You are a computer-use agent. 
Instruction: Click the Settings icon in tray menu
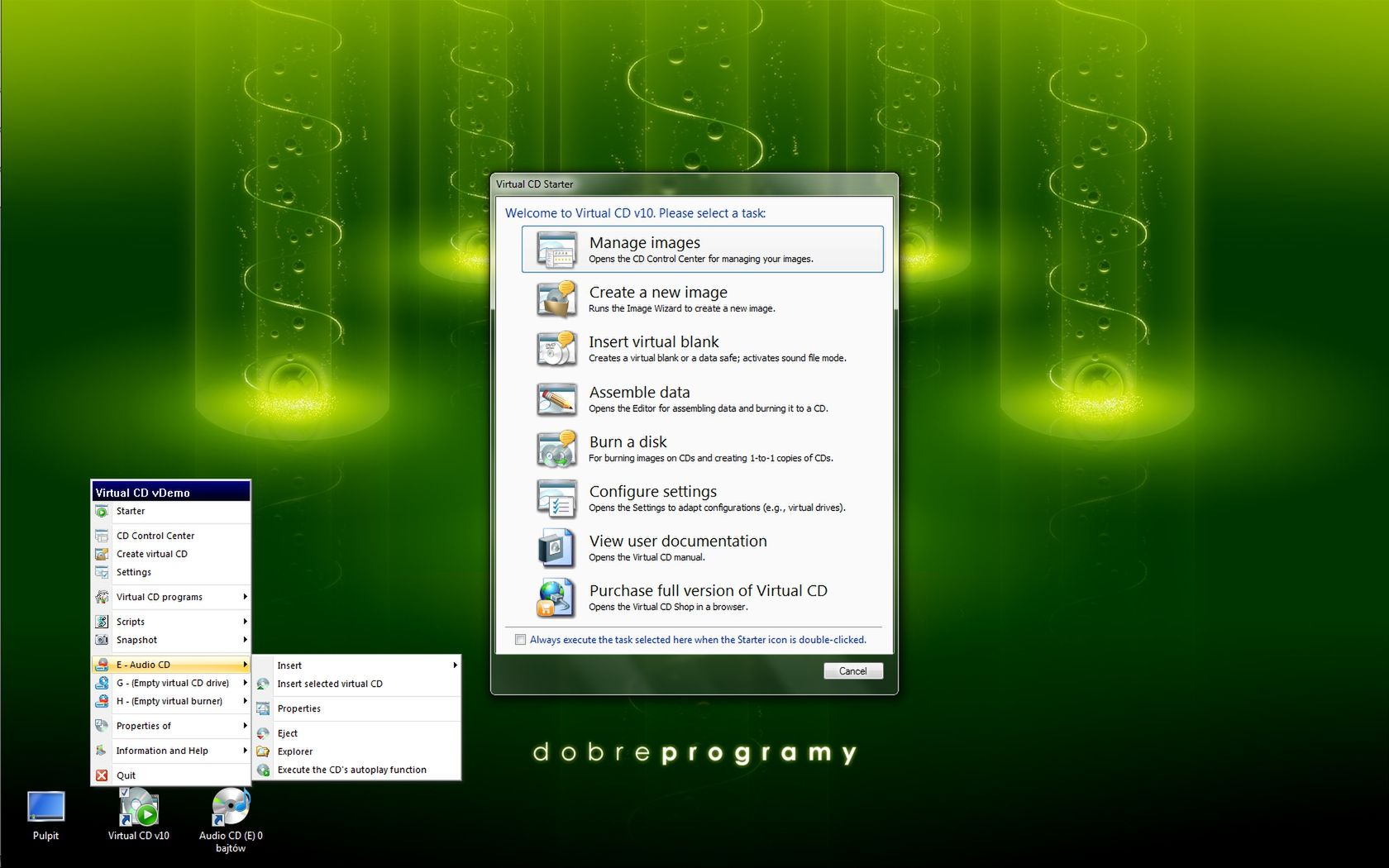pyautogui.click(x=102, y=572)
